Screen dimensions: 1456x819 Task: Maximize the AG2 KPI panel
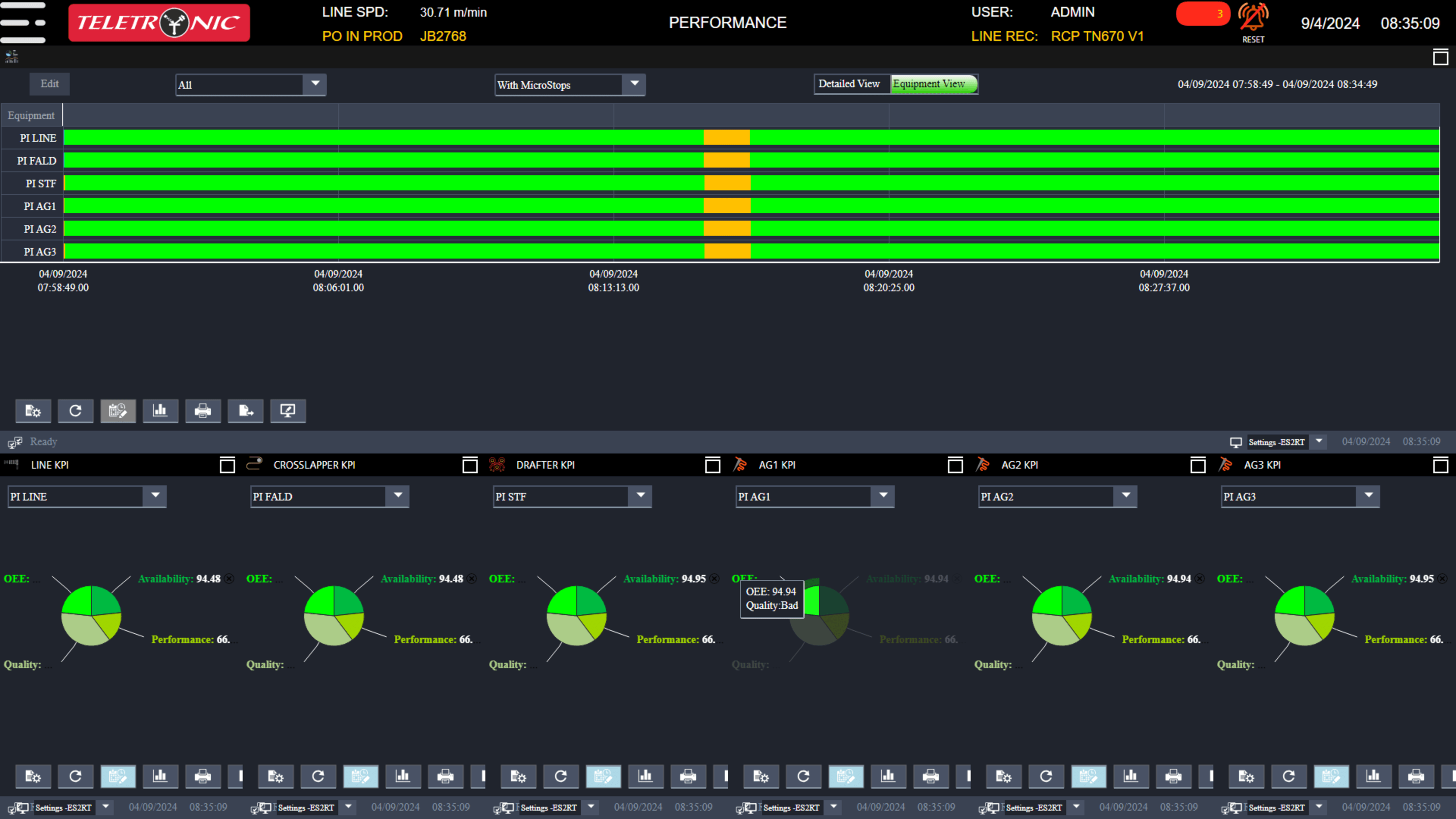tap(1198, 465)
